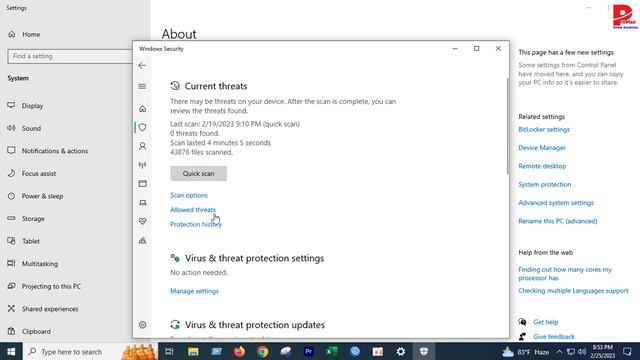Open Rename this PC (advanced) link
Screen dimensions: 640x360
coord(558,221)
